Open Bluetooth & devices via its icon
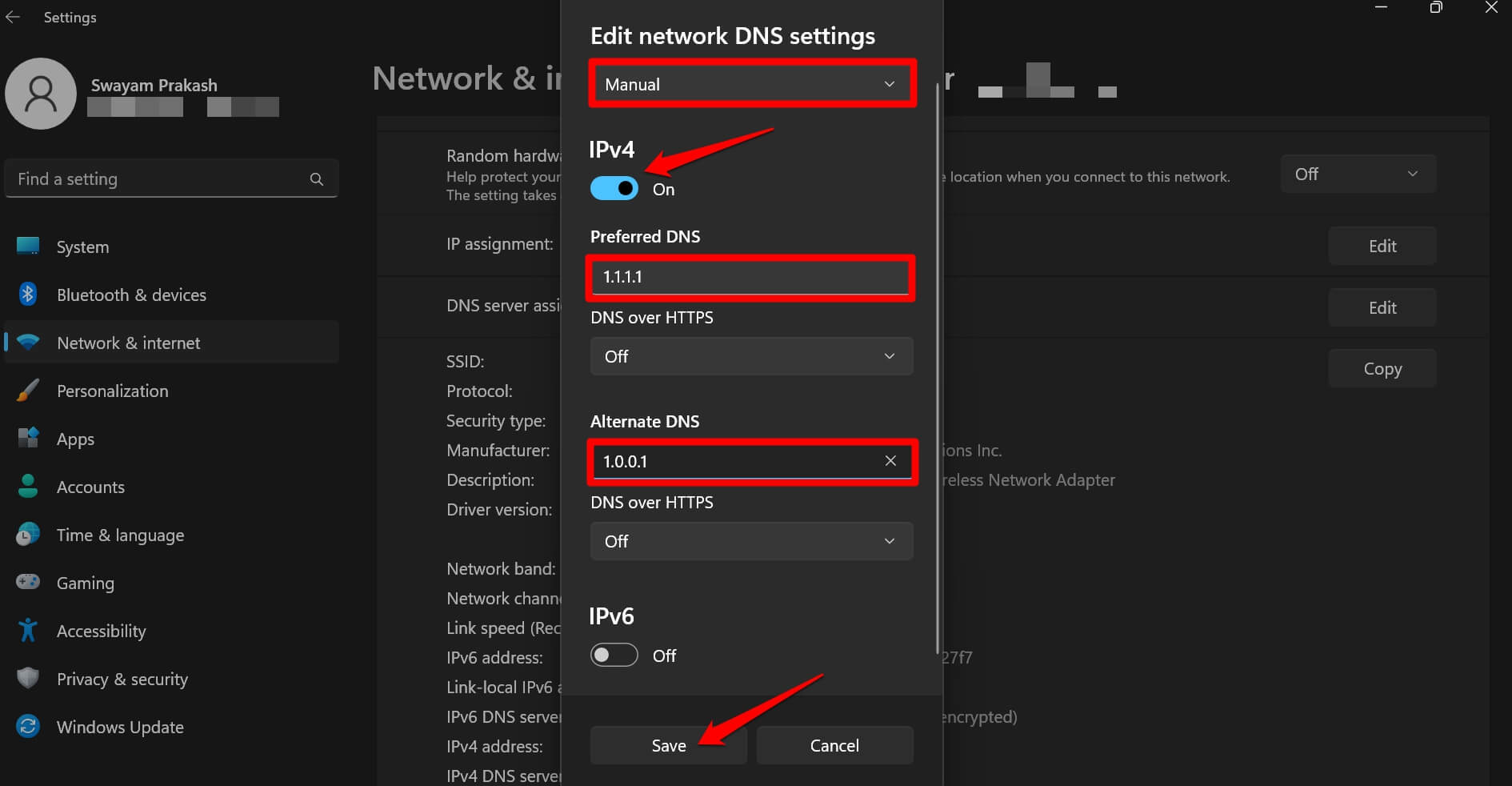1512x786 pixels. click(x=28, y=295)
